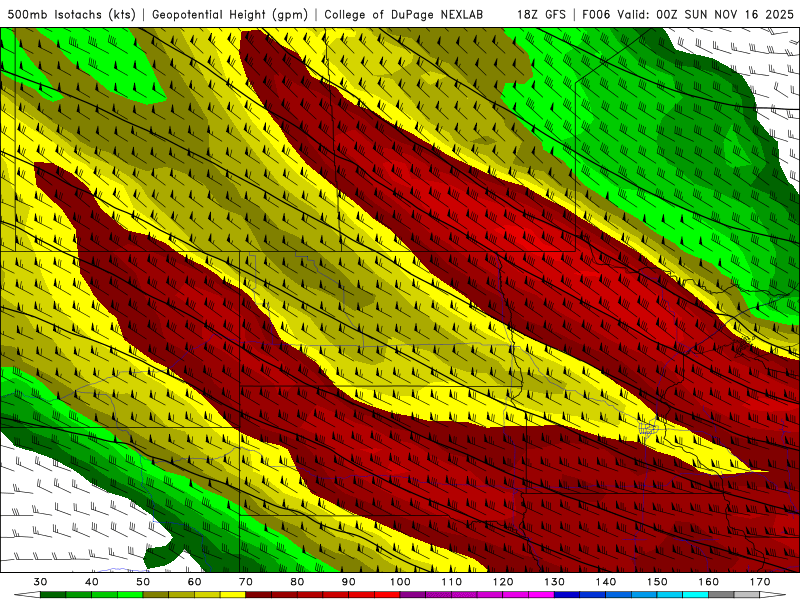Click the "500mb Isotachs (kts)" title text

71,14
